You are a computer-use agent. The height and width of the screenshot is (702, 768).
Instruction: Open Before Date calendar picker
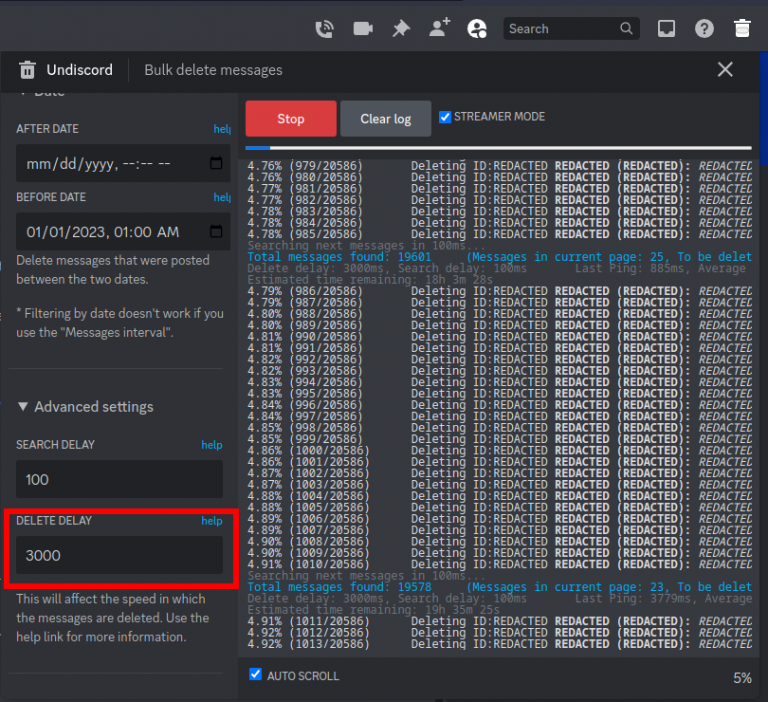tap(216, 231)
